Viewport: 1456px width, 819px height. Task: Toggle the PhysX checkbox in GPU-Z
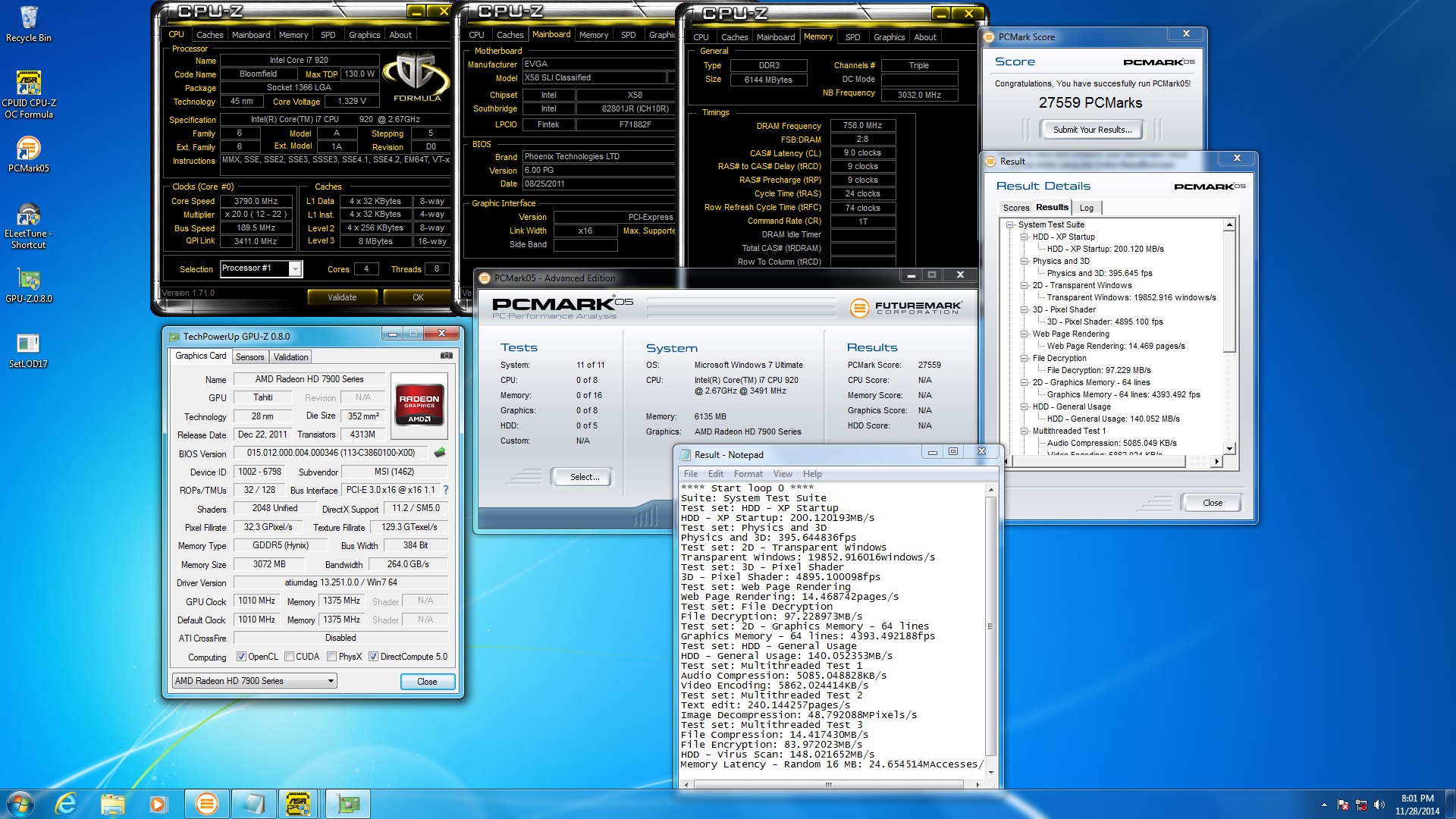[x=331, y=657]
